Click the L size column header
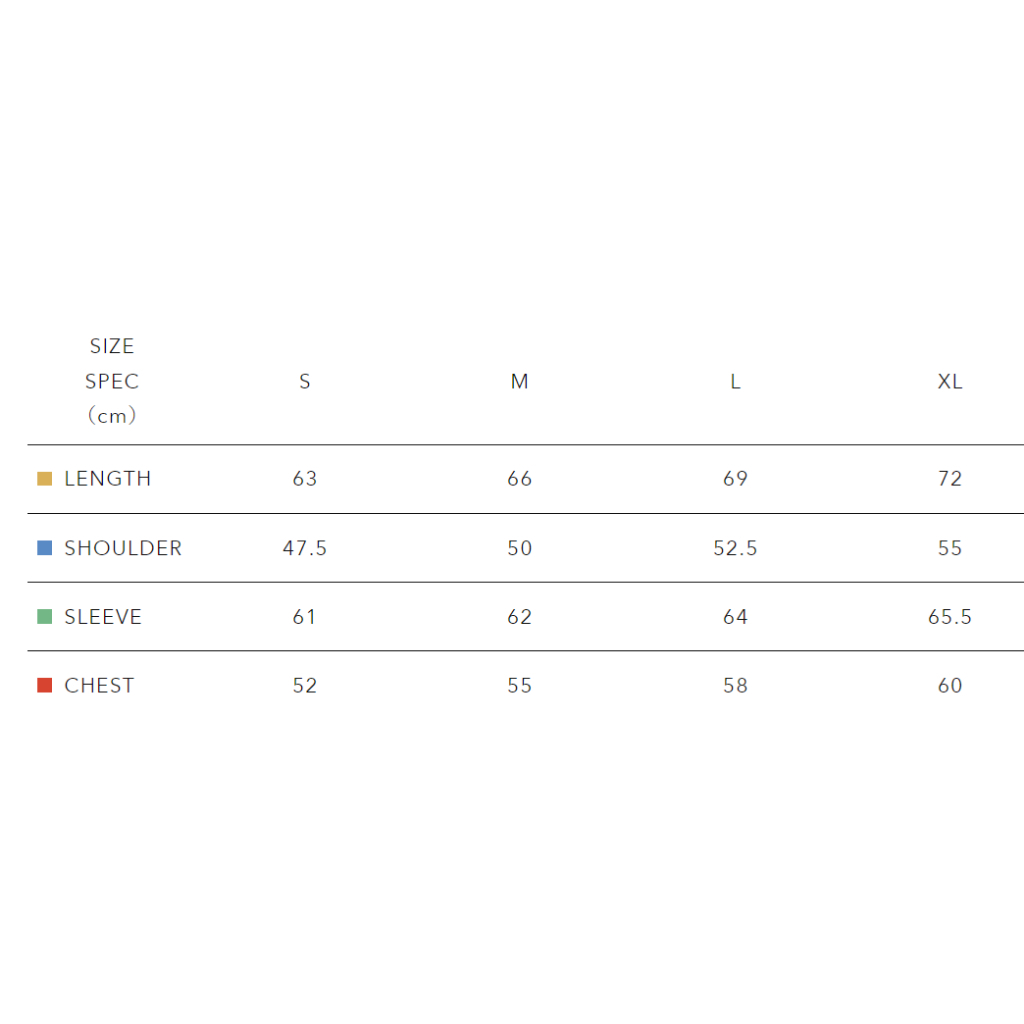This screenshot has width=1024, height=1024. [x=735, y=382]
